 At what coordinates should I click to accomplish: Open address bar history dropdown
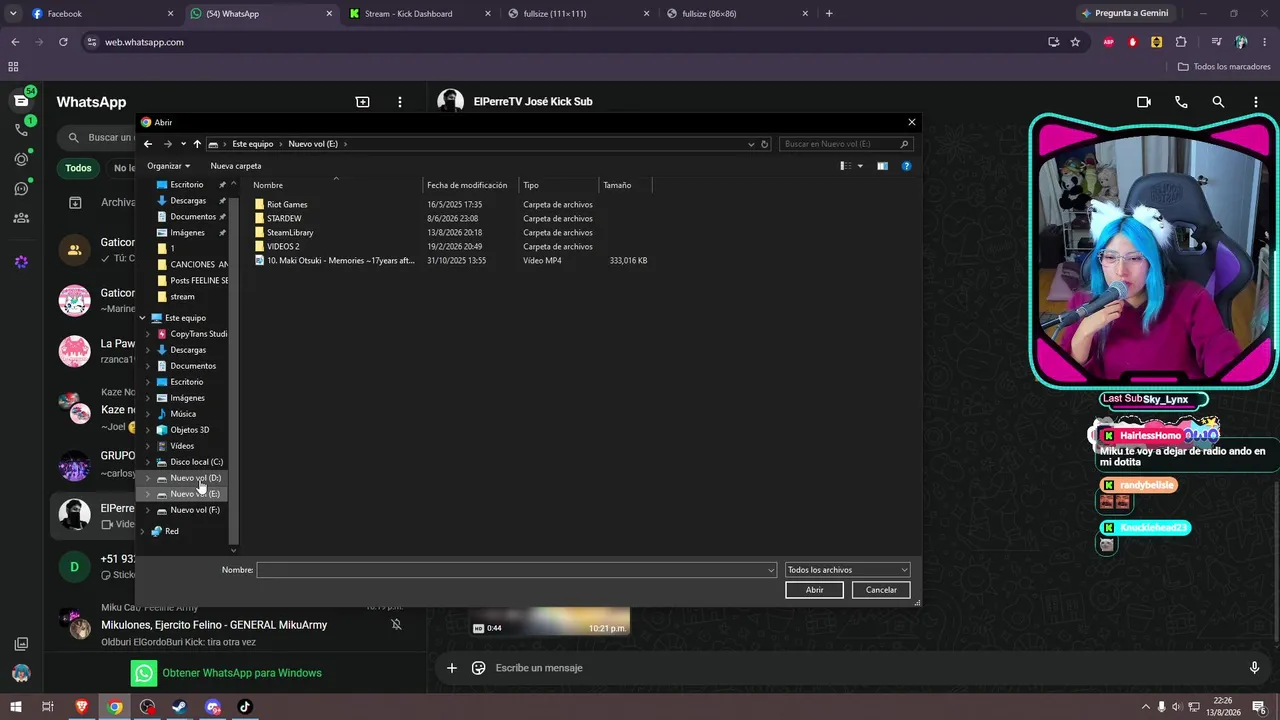[751, 144]
